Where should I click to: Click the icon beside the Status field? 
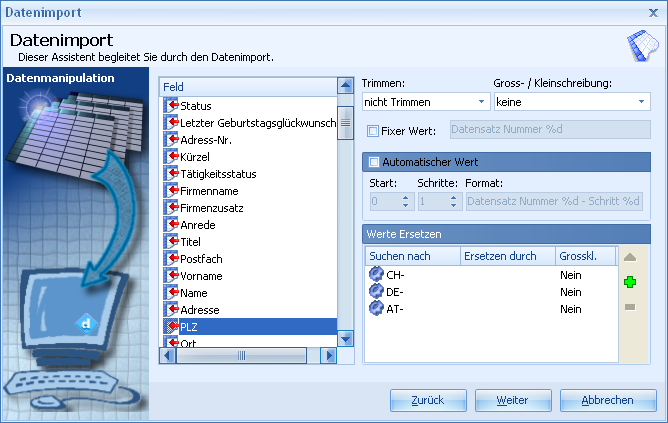point(171,105)
